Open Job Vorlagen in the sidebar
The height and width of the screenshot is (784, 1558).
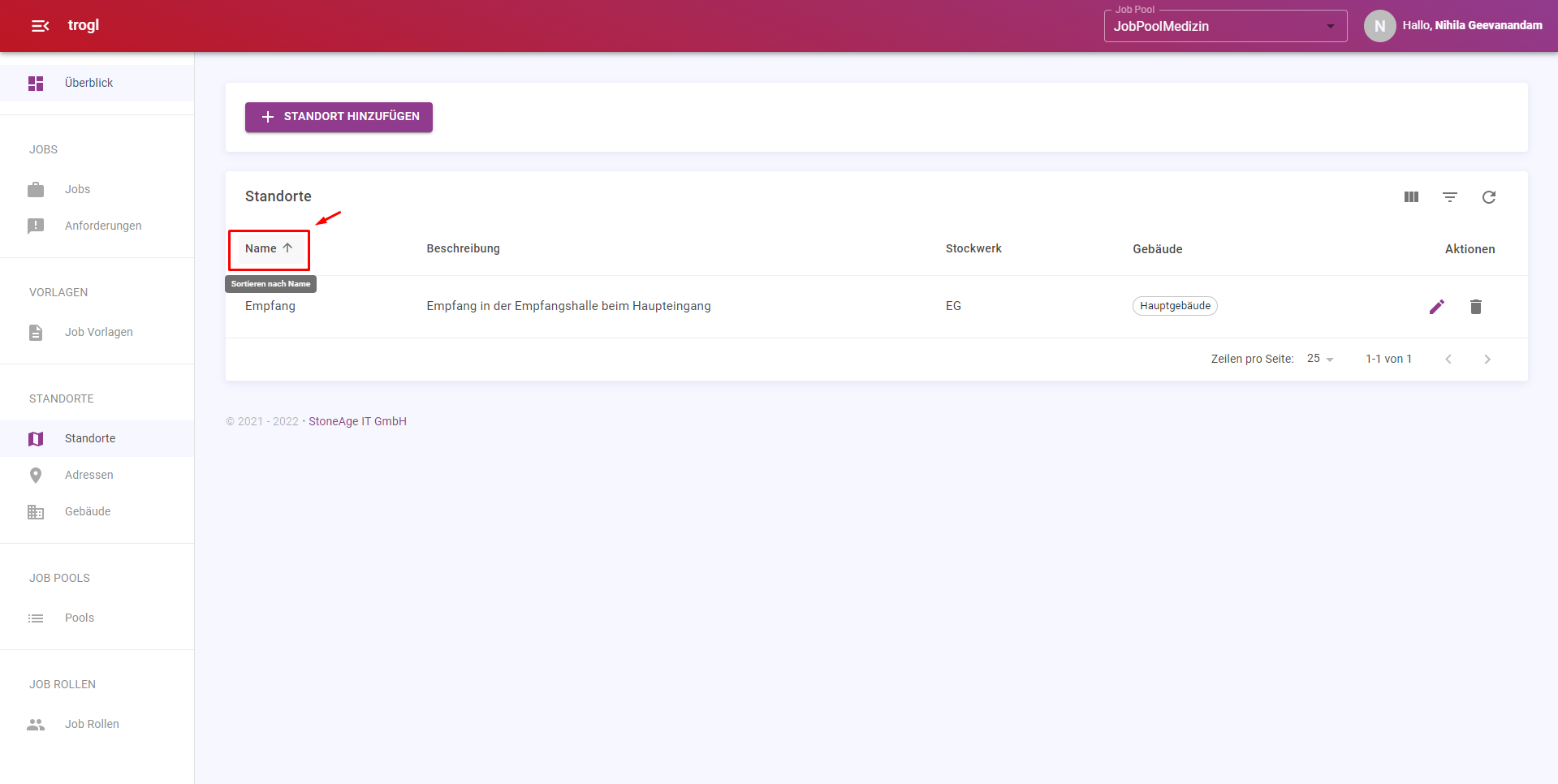(97, 332)
